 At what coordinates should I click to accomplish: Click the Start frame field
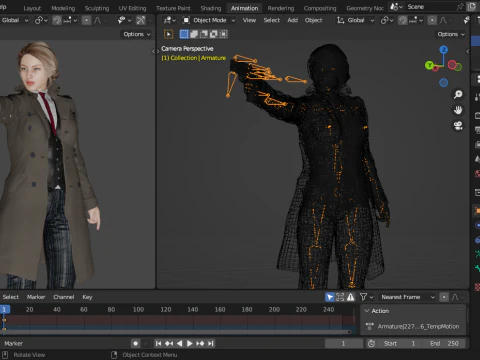[x=399, y=343]
